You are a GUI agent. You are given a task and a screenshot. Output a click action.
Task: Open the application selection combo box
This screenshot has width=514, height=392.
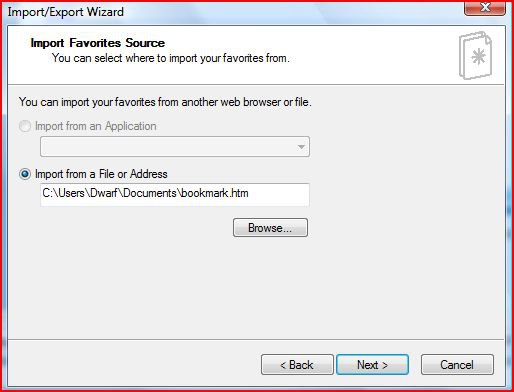click(x=175, y=146)
